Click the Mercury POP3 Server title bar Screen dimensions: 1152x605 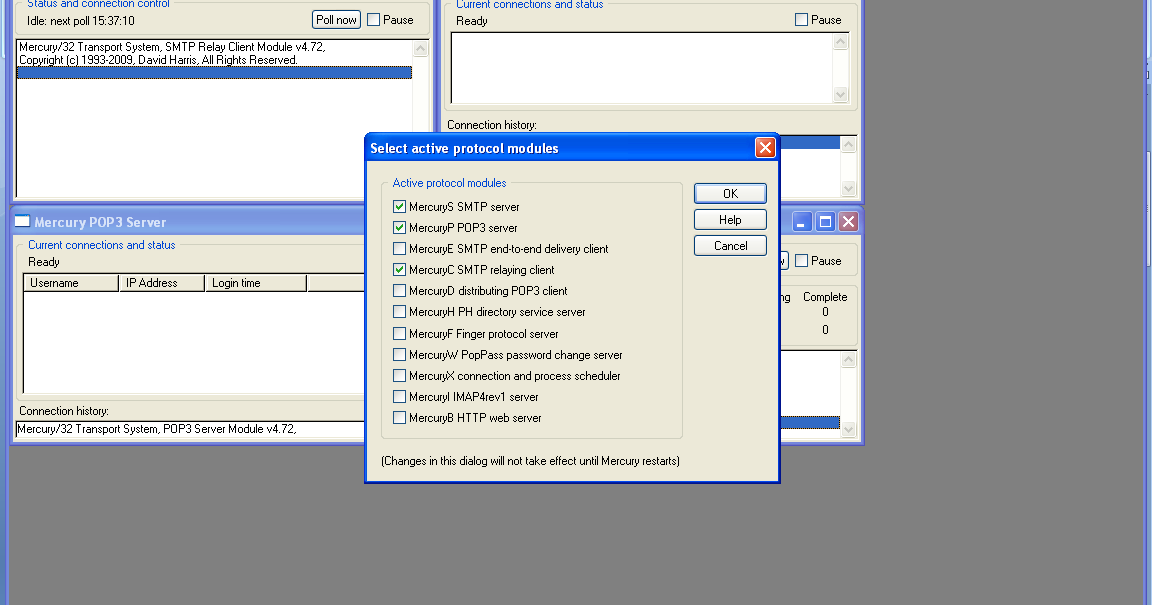pos(188,222)
